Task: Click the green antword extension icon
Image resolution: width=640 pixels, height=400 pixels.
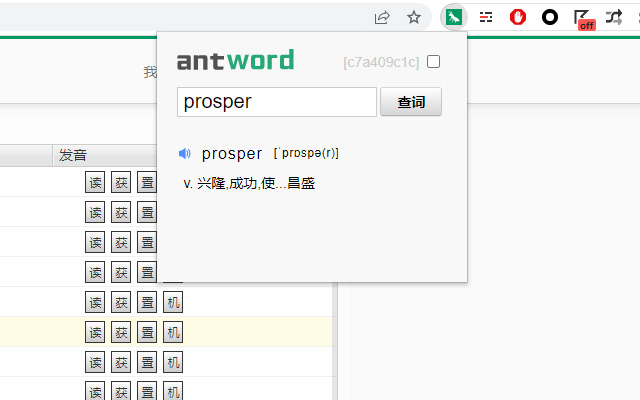Action: (454, 18)
